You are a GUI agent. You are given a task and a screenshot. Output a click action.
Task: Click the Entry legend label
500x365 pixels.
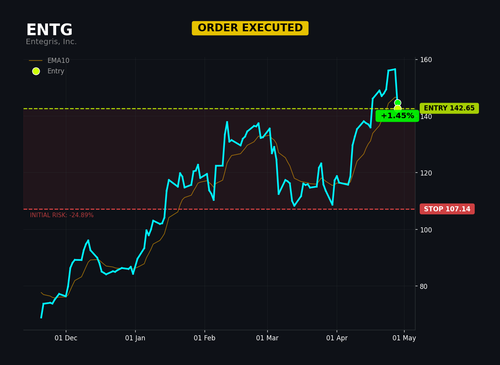coord(56,71)
